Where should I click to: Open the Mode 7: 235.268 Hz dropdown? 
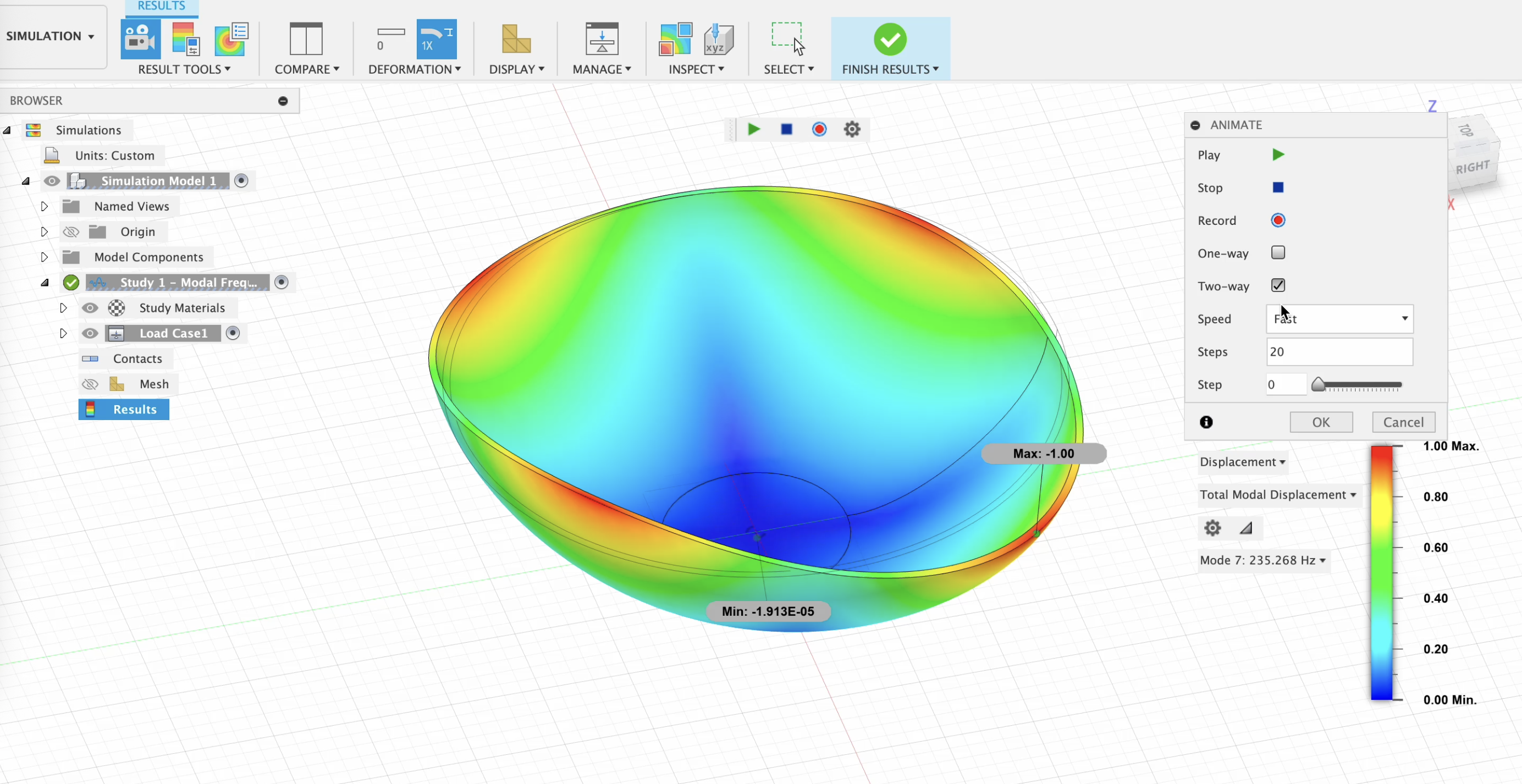(1262, 560)
